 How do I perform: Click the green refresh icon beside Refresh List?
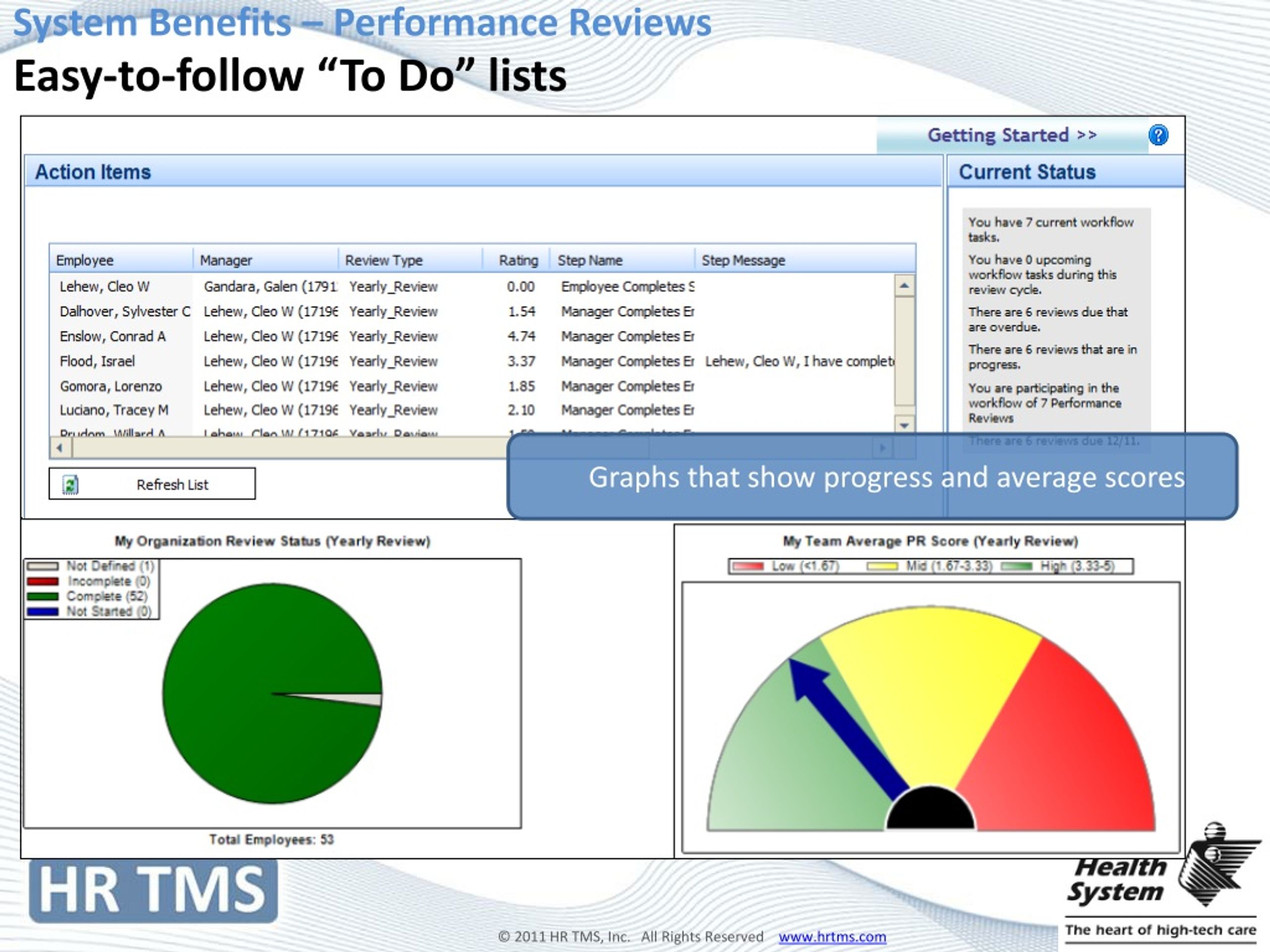tap(70, 485)
